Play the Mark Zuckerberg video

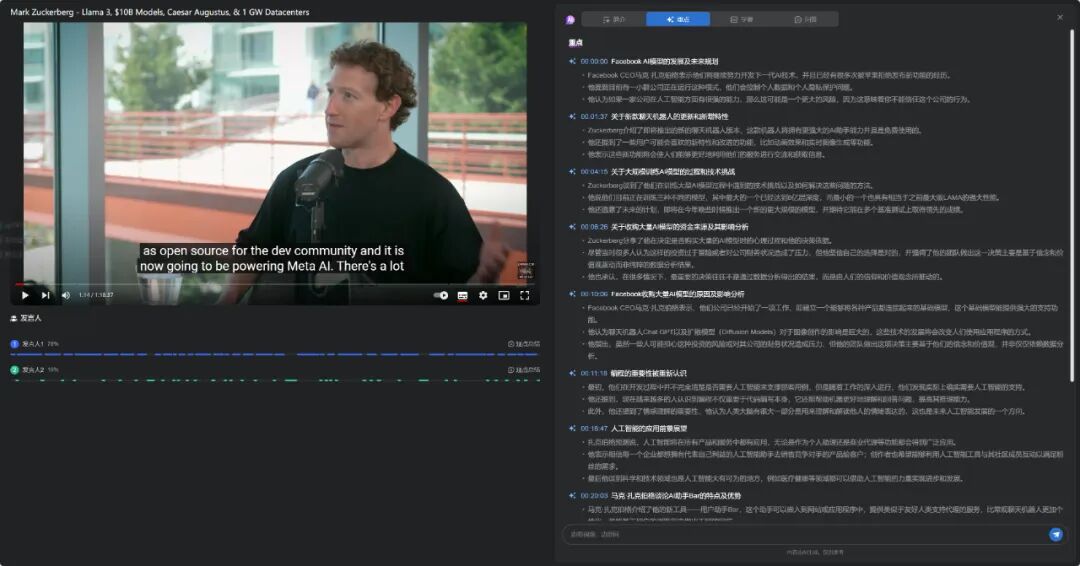(x=25, y=295)
